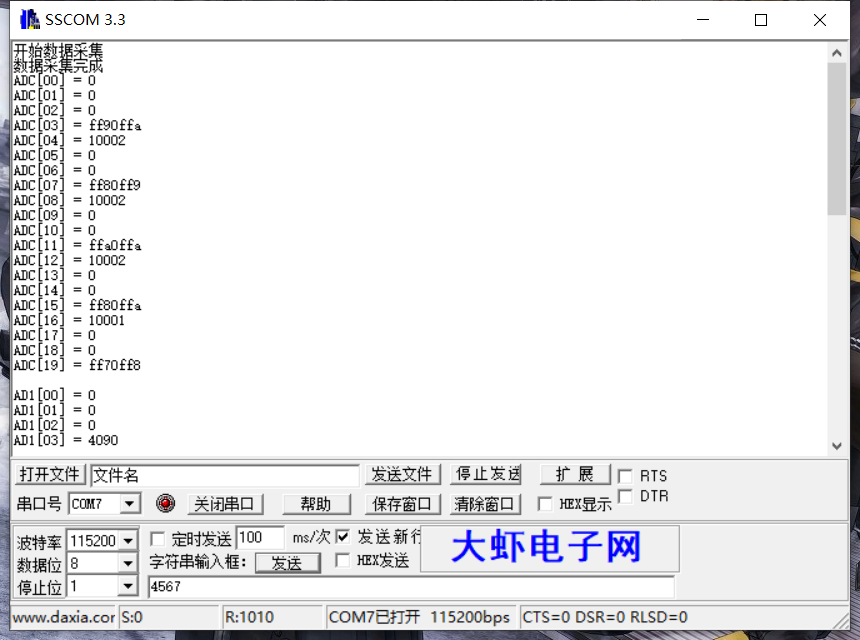Screen dimensions: 860x640
Task: Click the 关闭串口 close port button
Action: 225,504
